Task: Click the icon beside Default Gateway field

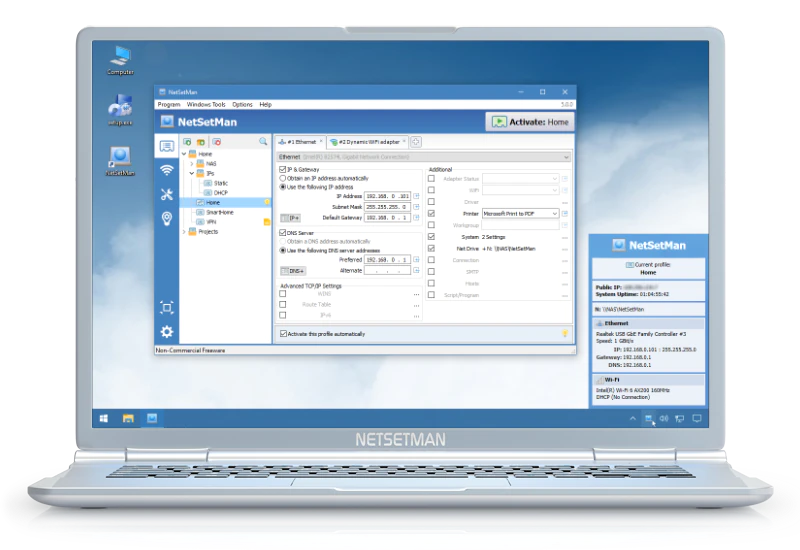Action: click(x=416, y=217)
